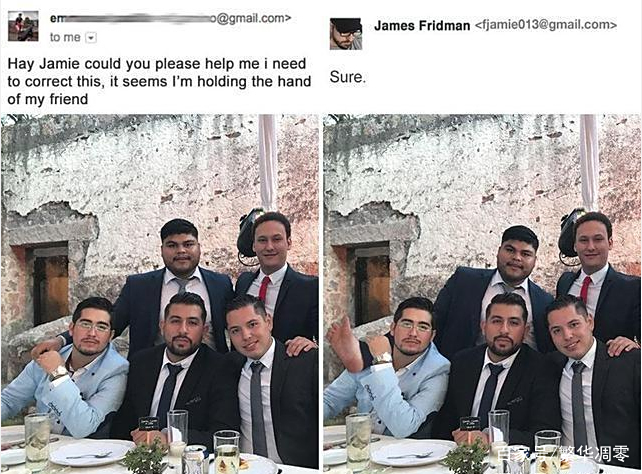Click the blurred sender gmail.com address
The height and width of the screenshot is (474, 642).
pyautogui.click(x=170, y=19)
